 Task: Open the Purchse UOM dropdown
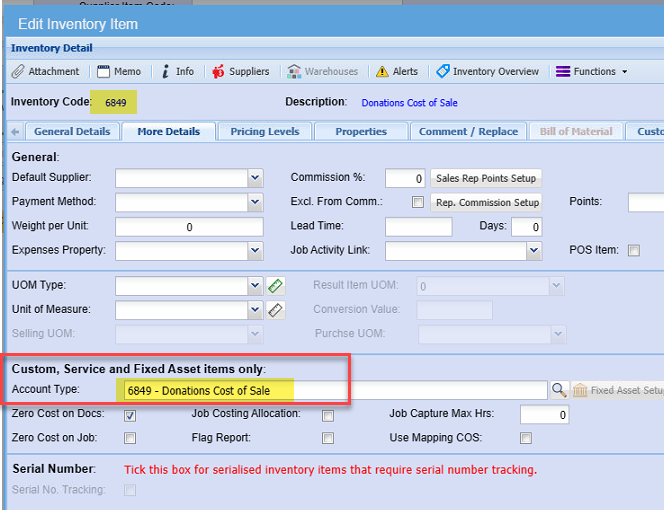[558, 334]
